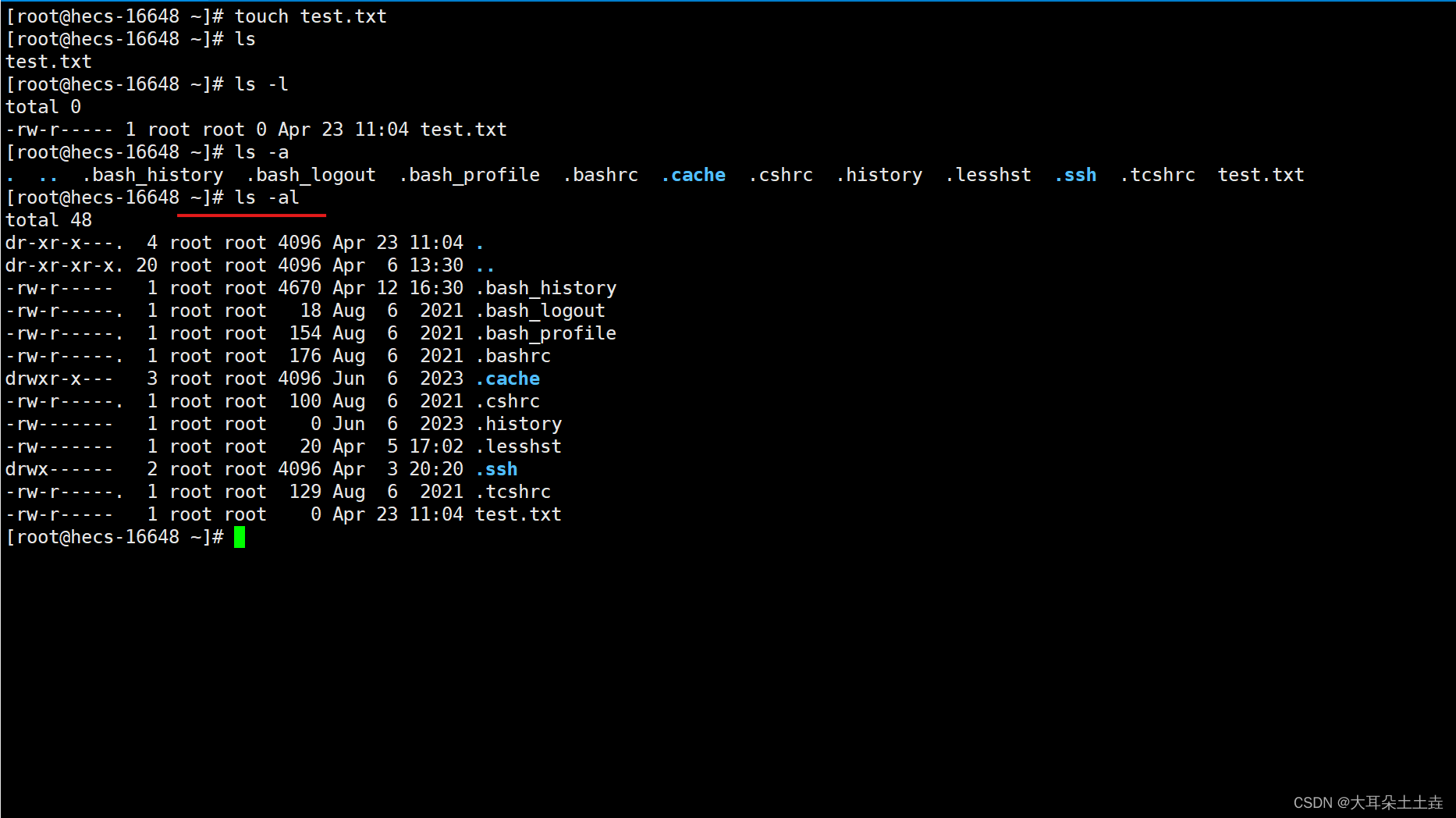Click .history filename in the long listing
The image size is (1456, 818).
pyautogui.click(x=519, y=424)
